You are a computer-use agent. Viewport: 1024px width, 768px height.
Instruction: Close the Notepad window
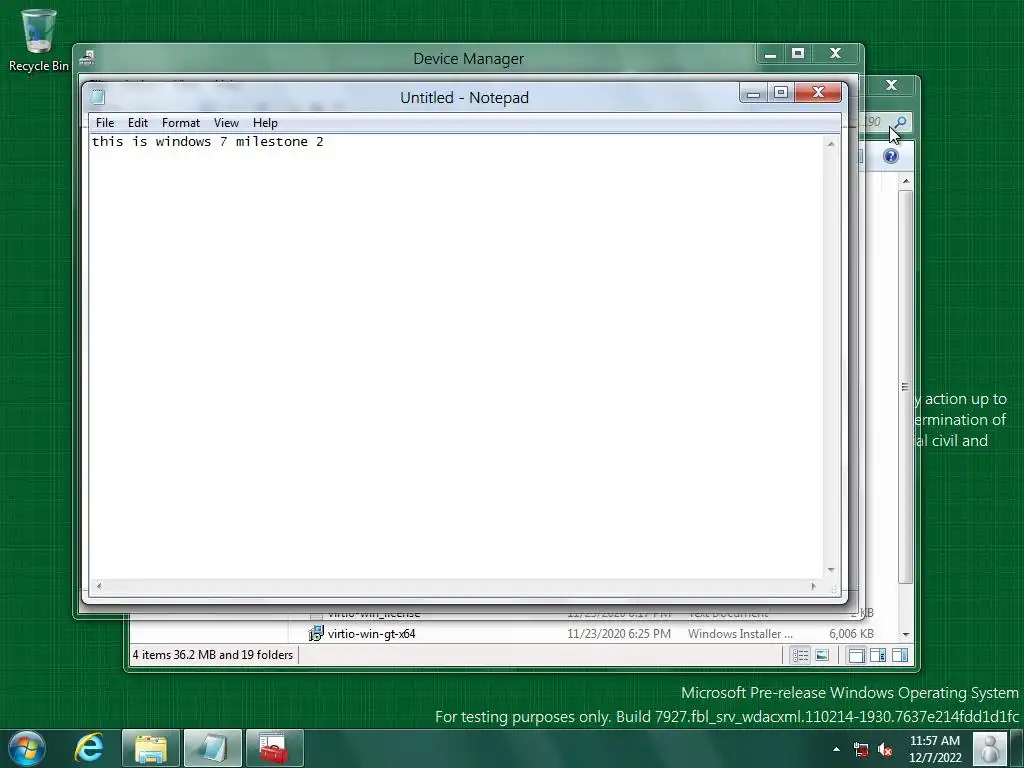[x=818, y=93]
